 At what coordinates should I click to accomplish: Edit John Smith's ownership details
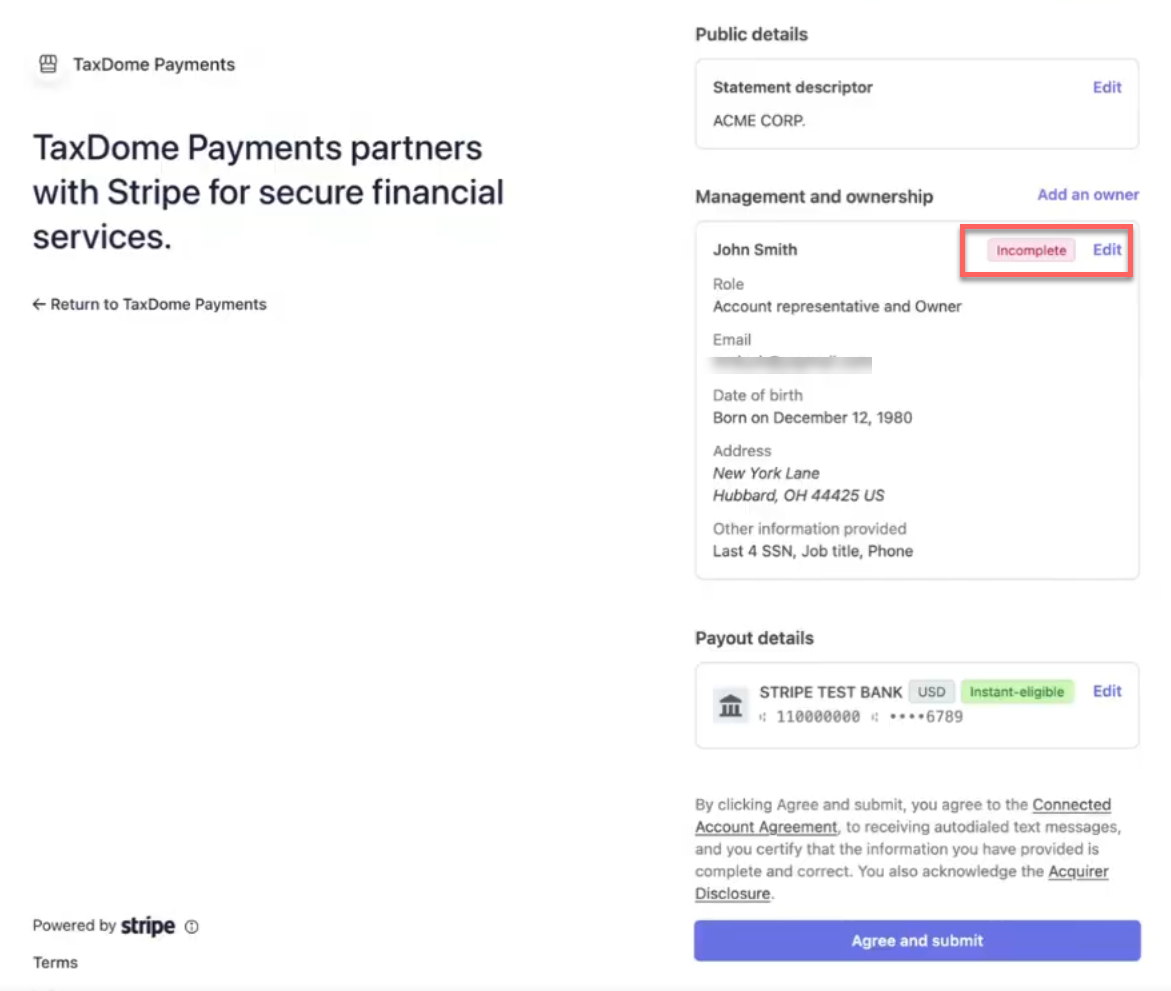click(1107, 250)
